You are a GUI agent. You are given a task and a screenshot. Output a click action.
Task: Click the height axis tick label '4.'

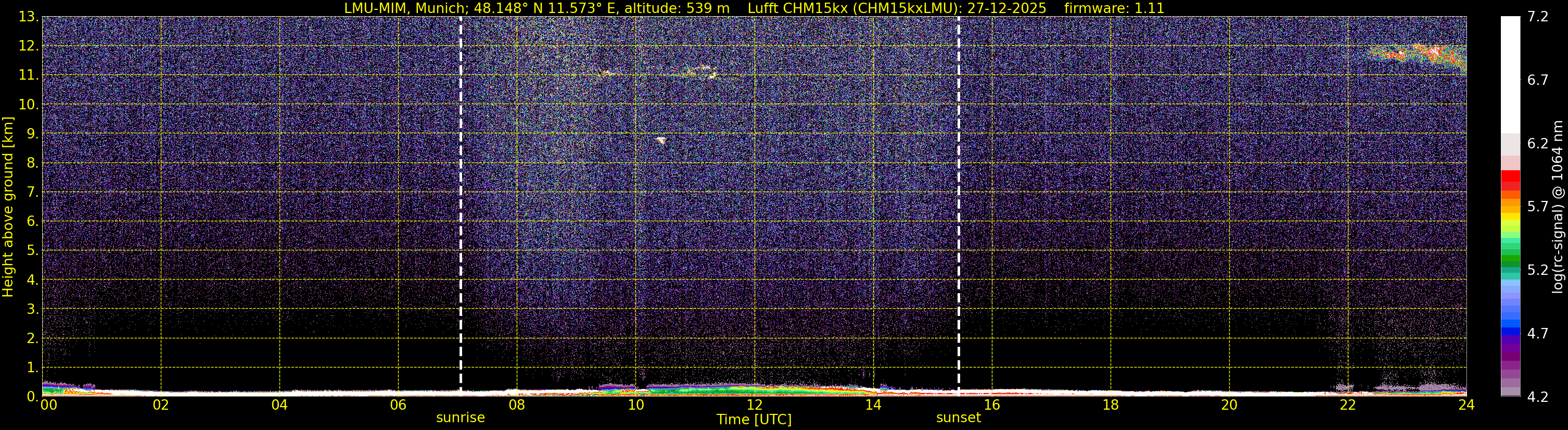click(x=32, y=280)
